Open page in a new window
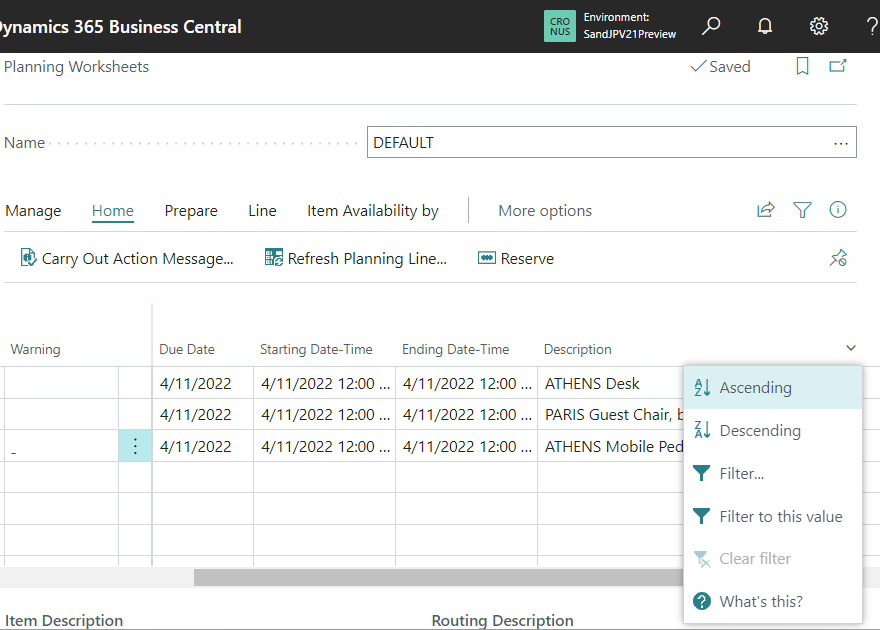 (x=838, y=66)
